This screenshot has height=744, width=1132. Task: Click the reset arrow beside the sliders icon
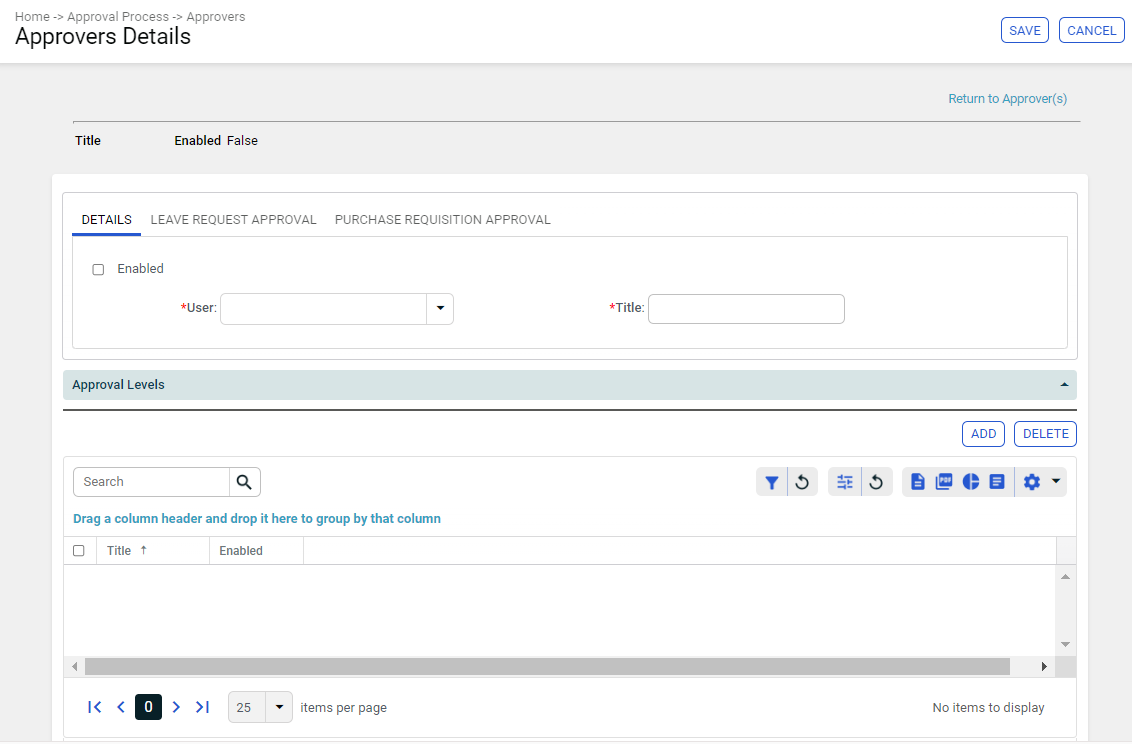(876, 482)
